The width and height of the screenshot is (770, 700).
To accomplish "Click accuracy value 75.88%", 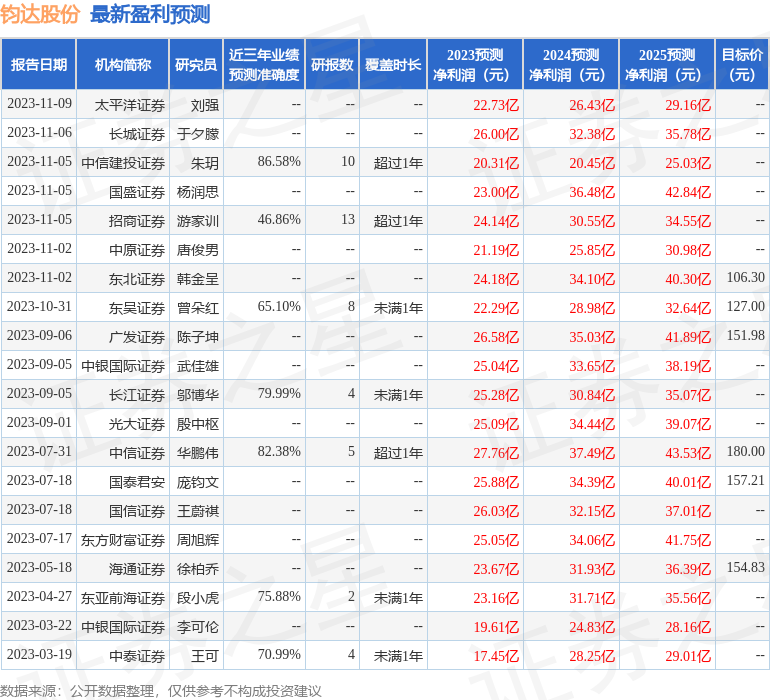I will click(x=279, y=596).
